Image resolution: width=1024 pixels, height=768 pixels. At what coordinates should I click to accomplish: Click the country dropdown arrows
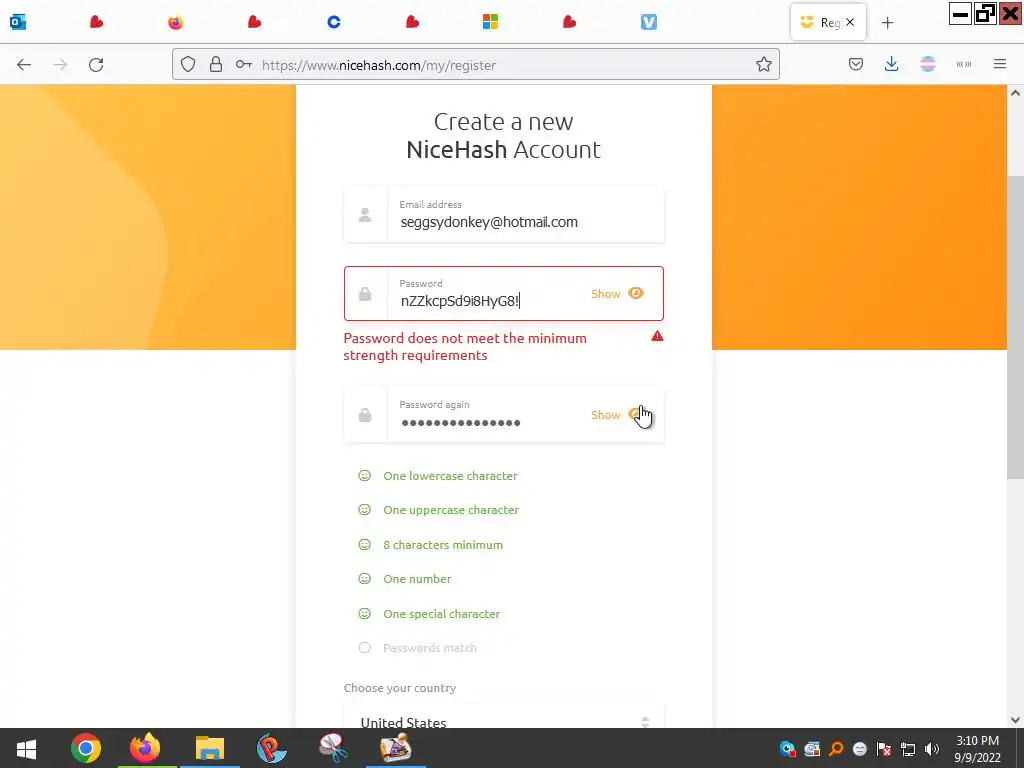[645, 722]
